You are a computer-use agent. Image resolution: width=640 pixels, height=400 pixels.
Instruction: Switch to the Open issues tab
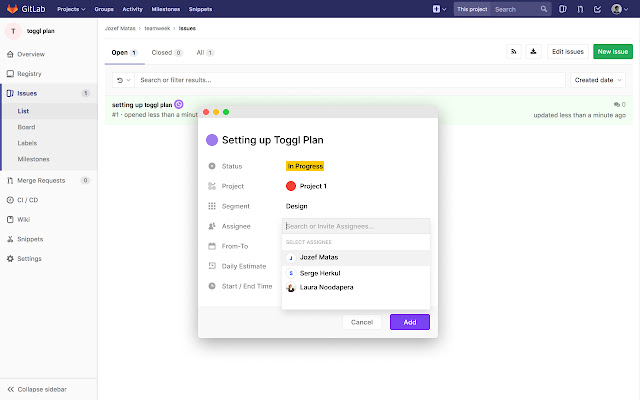(124, 53)
